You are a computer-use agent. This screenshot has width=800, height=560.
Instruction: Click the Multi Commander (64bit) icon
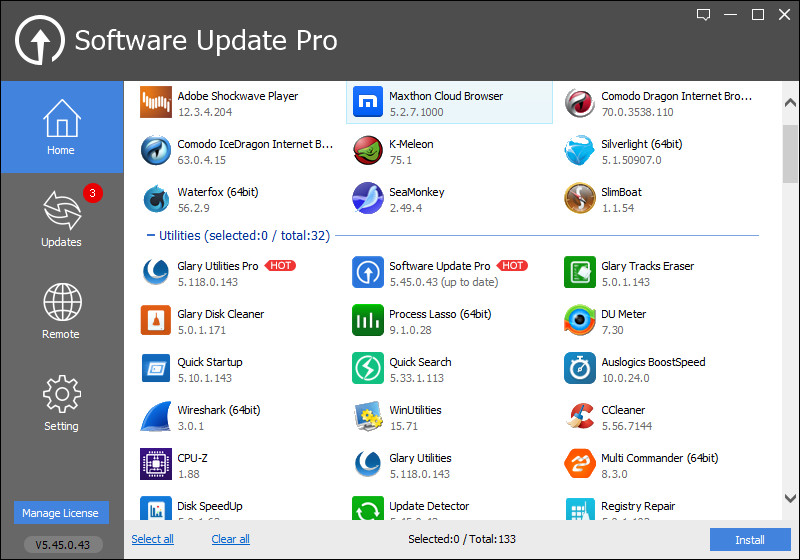point(580,464)
